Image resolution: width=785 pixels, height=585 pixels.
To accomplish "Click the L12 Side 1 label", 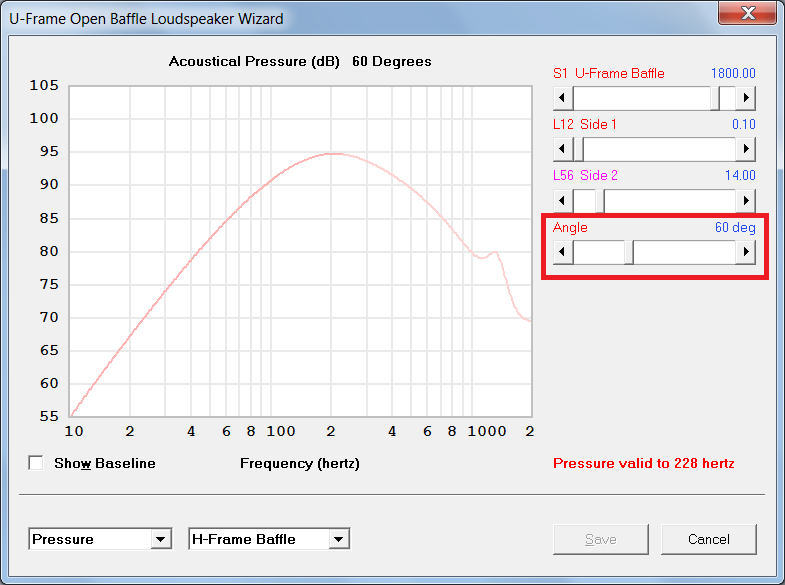I will click(x=585, y=125).
